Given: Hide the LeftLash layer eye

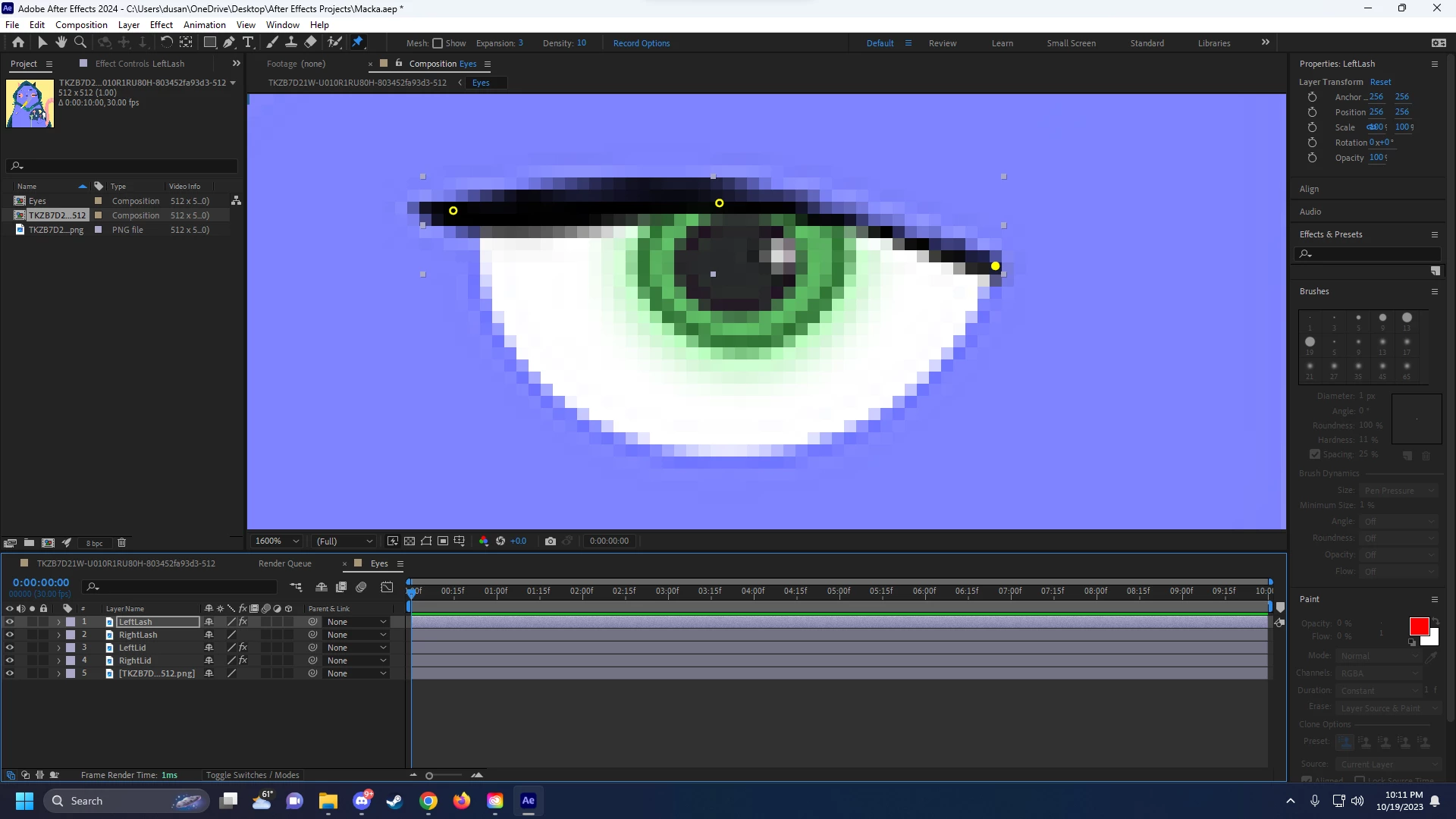Looking at the screenshot, I should tap(10, 622).
